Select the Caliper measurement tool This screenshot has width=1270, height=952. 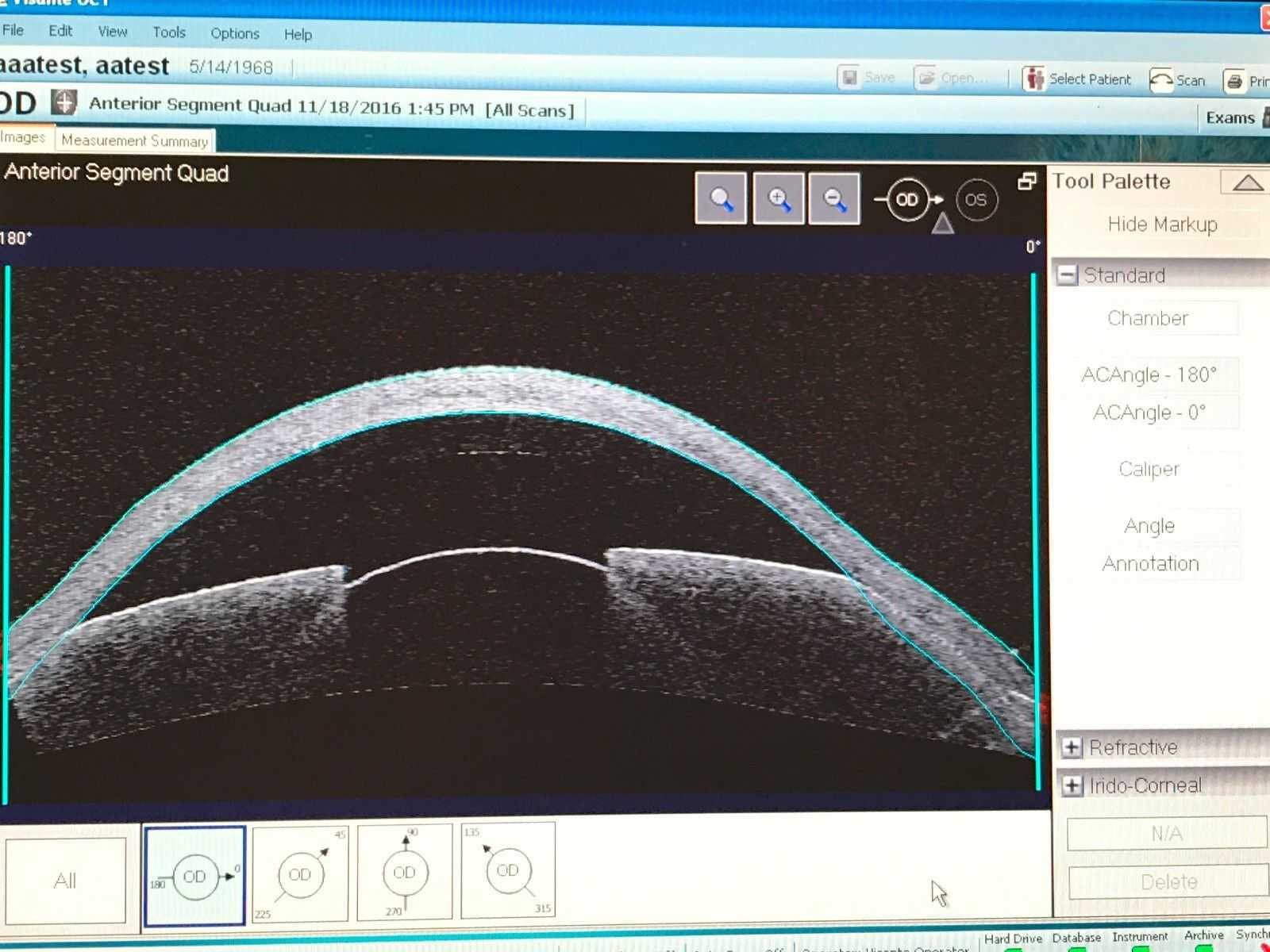click(1149, 469)
